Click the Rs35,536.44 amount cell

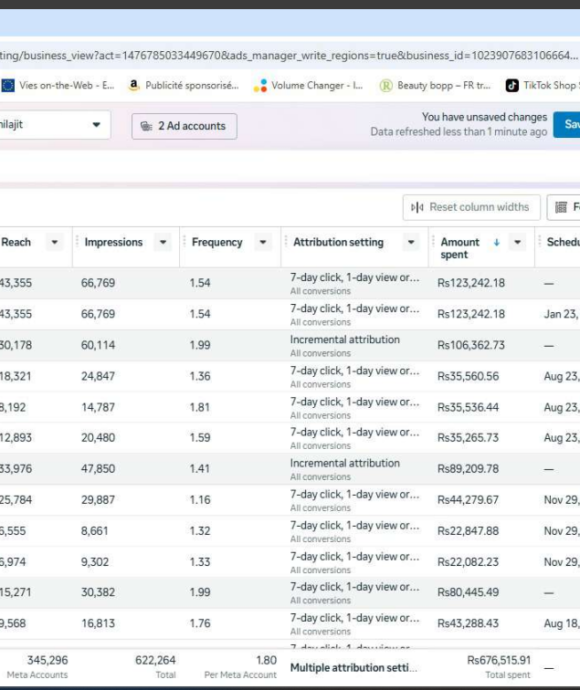(468, 407)
